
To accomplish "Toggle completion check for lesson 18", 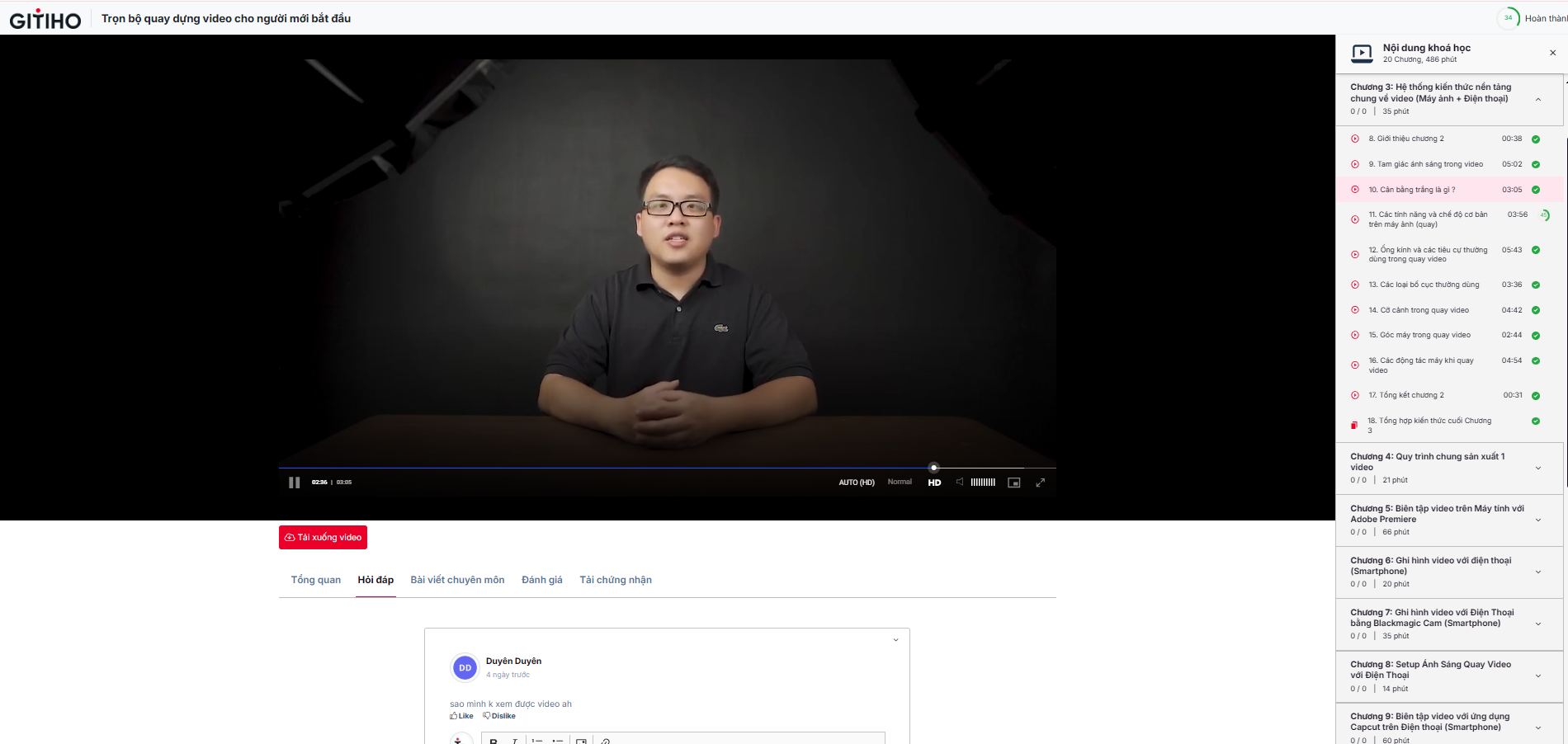I will pyautogui.click(x=1536, y=421).
